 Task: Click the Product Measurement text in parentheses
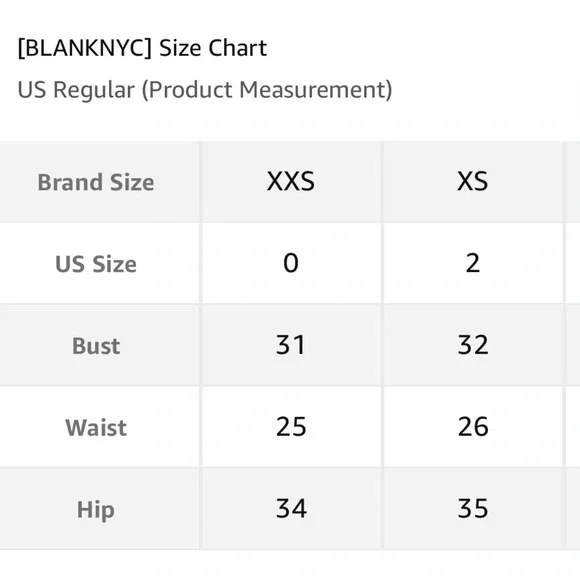click(267, 90)
